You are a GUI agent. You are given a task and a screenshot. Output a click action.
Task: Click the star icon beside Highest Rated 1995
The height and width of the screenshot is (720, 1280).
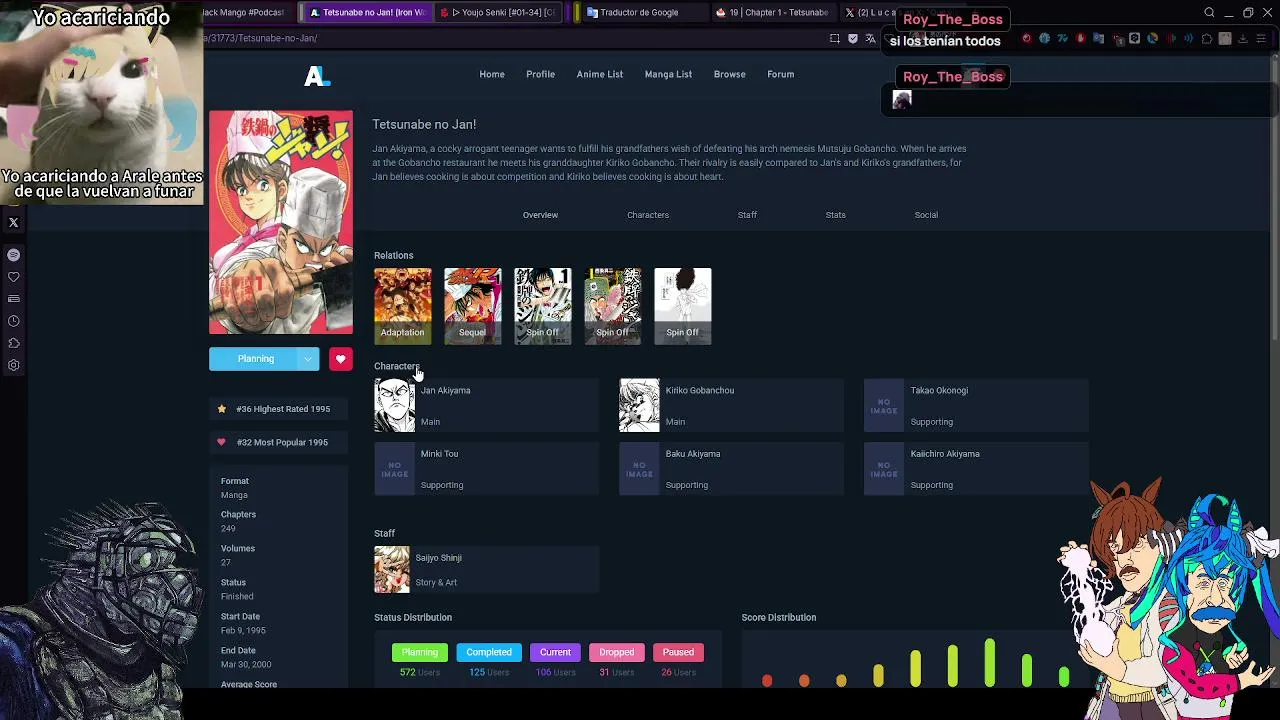(x=221, y=409)
